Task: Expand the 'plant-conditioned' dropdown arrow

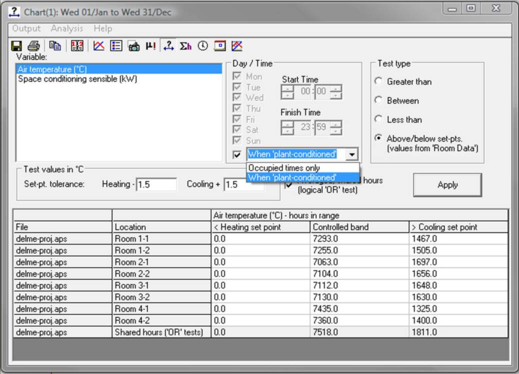Action: pos(352,154)
